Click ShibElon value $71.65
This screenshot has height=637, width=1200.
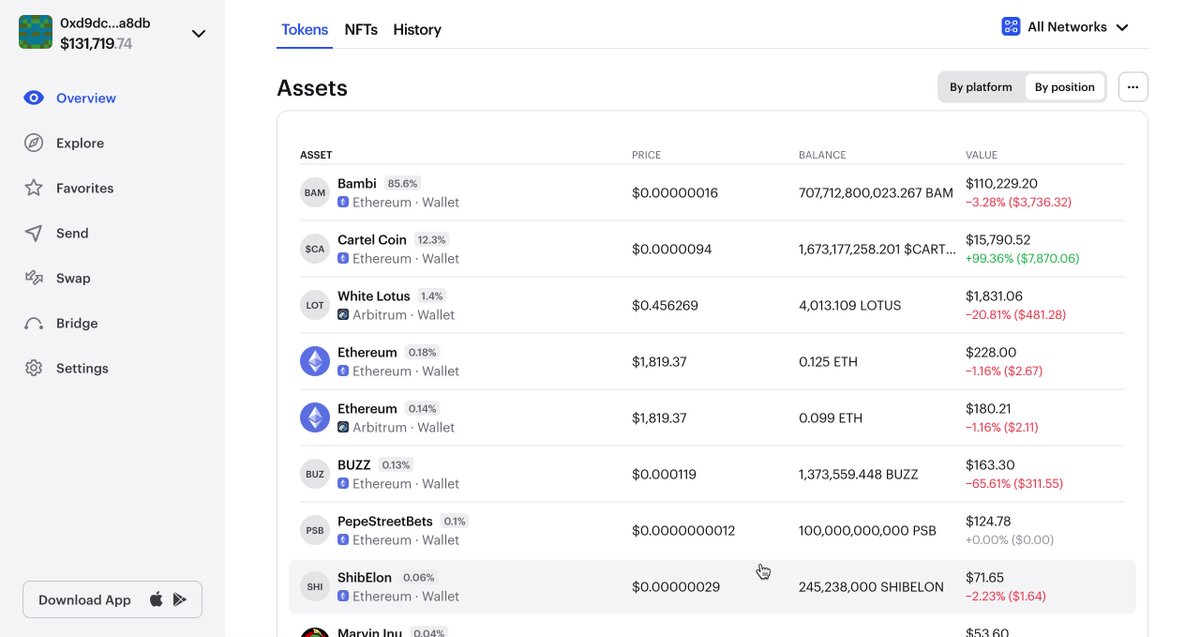point(985,578)
